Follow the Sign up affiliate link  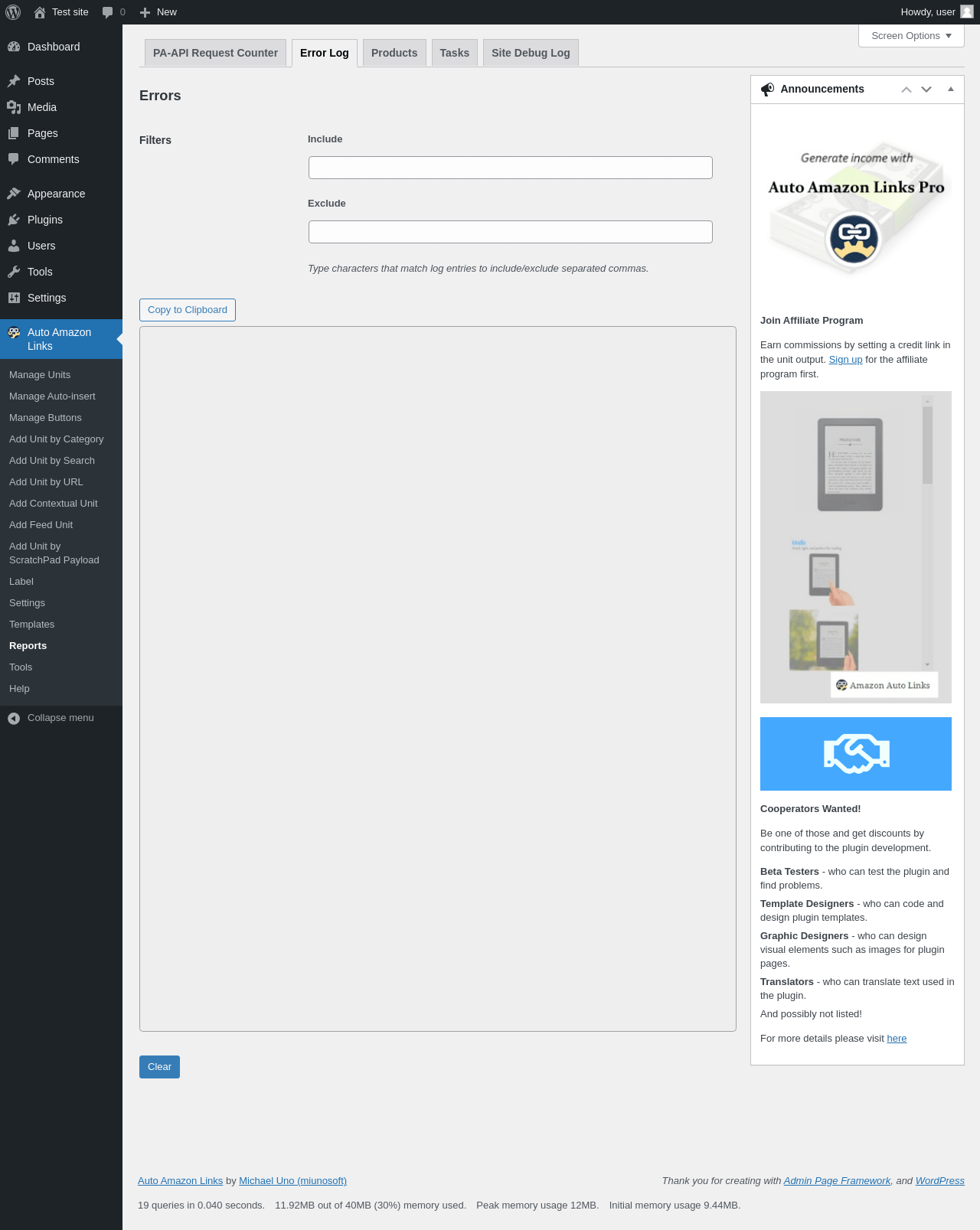pyautogui.click(x=845, y=360)
